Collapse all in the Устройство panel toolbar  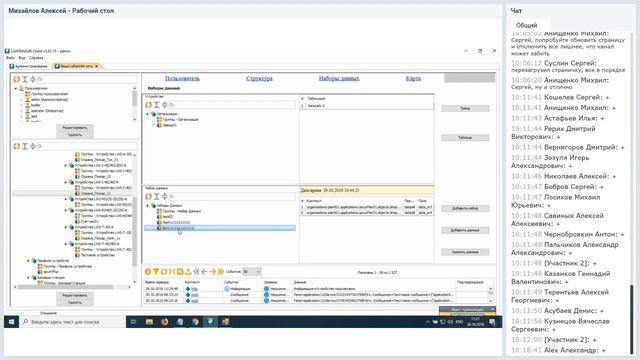pyautogui.click(x=164, y=105)
